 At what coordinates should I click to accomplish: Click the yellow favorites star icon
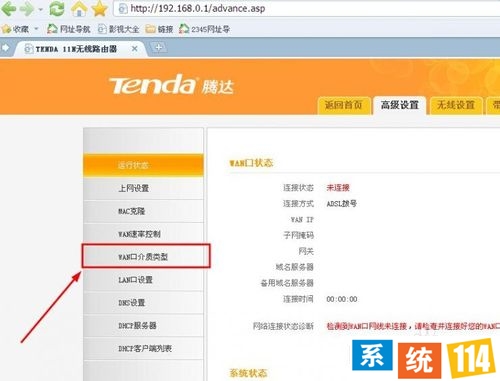pos(99,9)
